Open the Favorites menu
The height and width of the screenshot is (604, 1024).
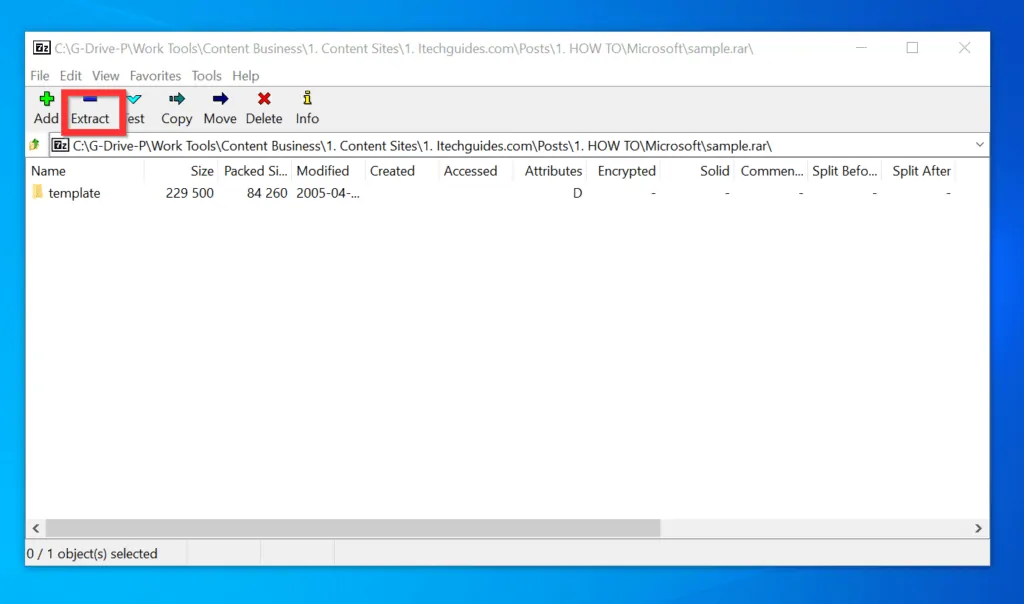click(155, 76)
